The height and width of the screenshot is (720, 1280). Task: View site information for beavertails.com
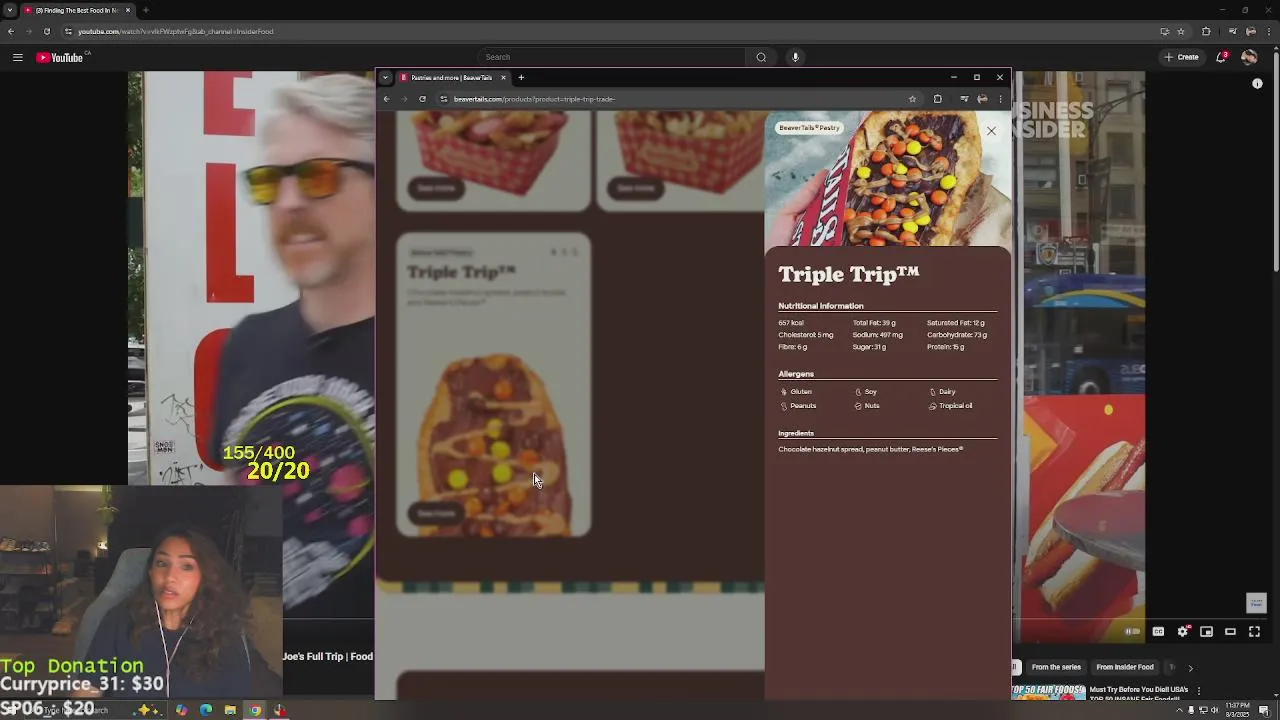pyautogui.click(x=444, y=99)
